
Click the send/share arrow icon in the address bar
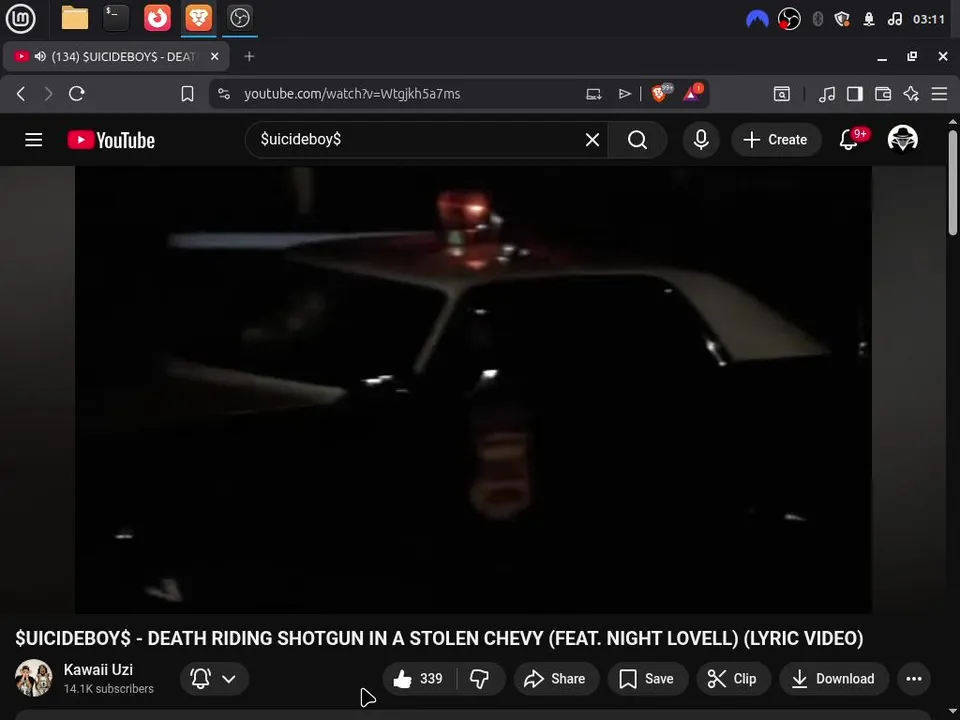[x=624, y=94]
